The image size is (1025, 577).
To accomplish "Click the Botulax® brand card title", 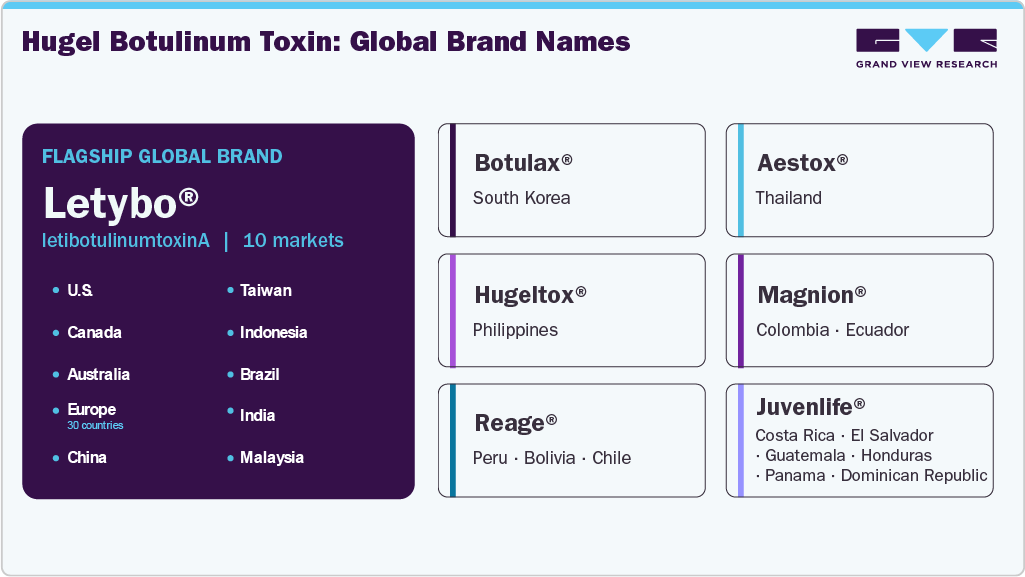I will 523,163.
